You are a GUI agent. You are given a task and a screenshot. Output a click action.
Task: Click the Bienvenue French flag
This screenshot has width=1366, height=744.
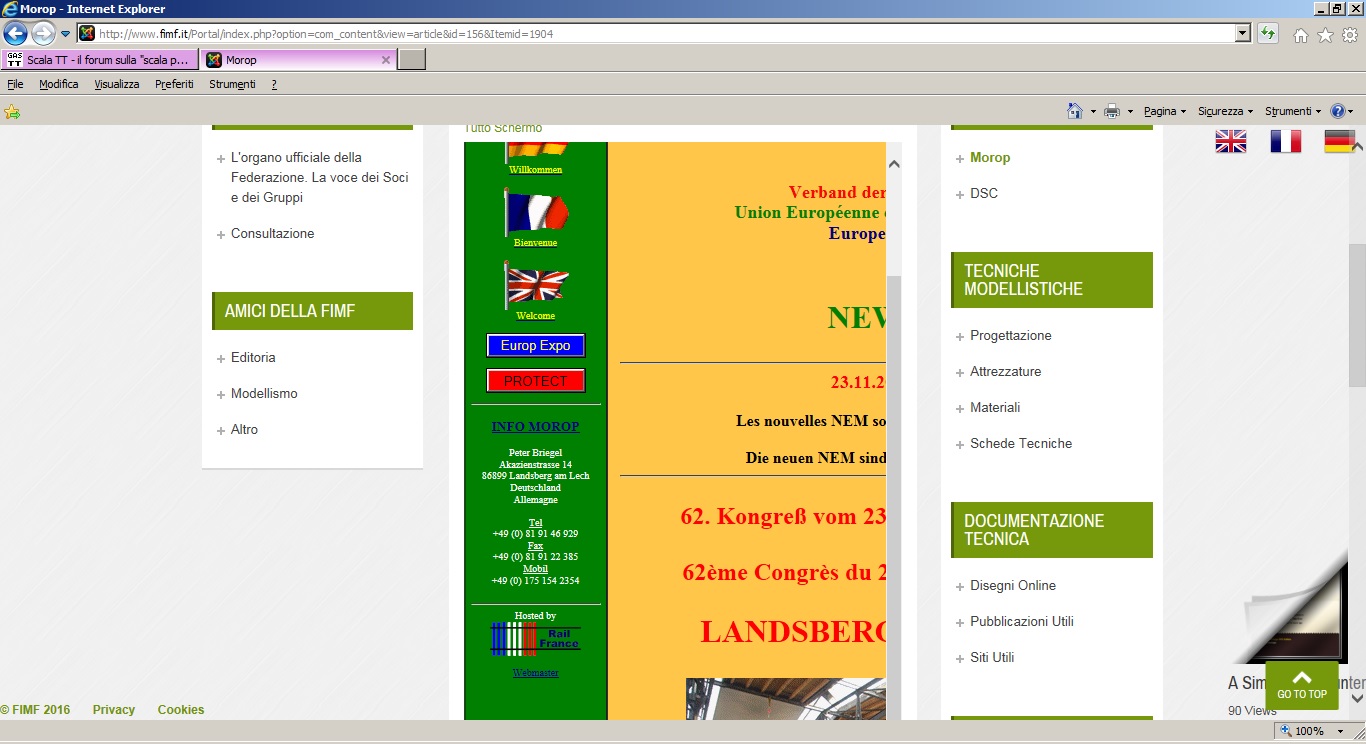point(536,212)
